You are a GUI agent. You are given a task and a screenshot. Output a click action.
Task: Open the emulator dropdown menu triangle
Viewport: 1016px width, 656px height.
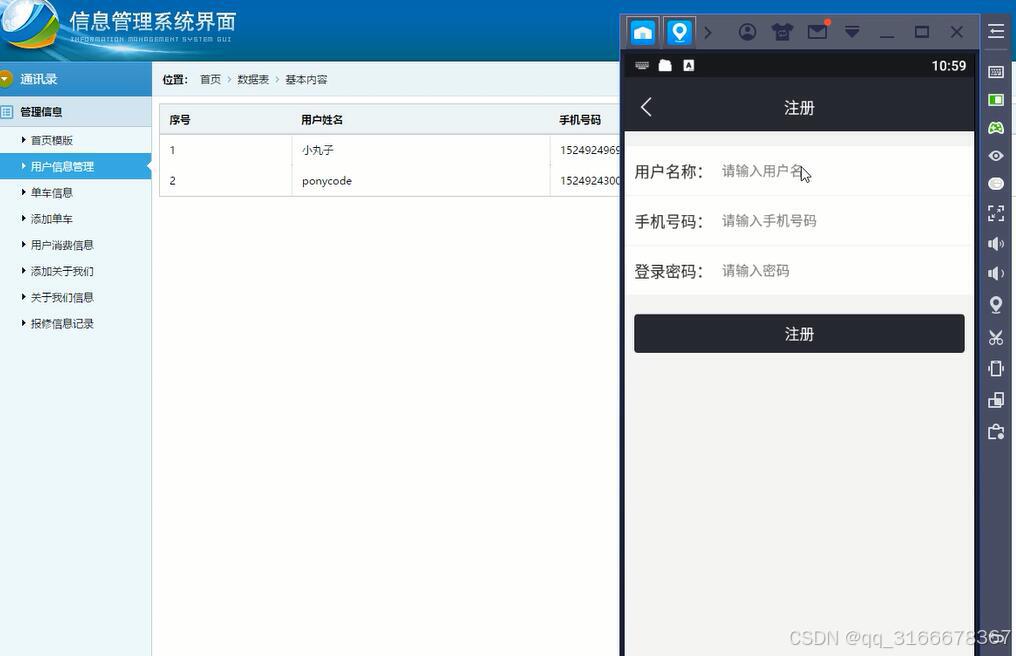pos(852,32)
